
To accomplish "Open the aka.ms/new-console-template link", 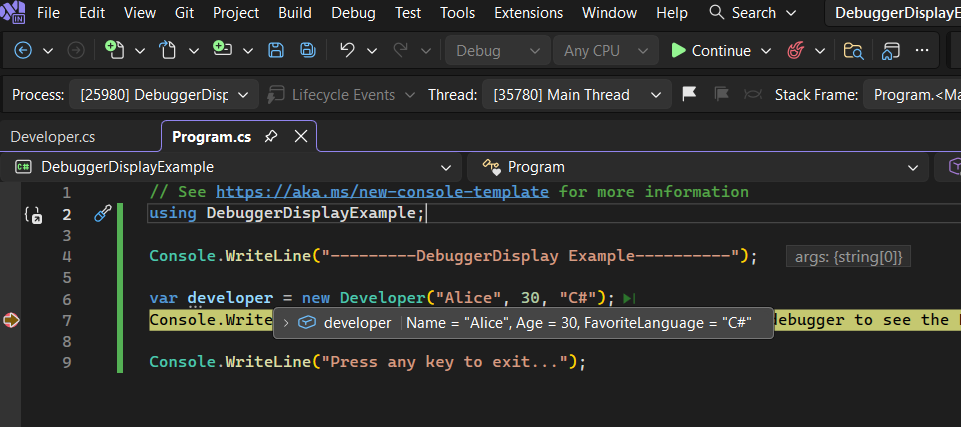I will pyautogui.click(x=382, y=191).
